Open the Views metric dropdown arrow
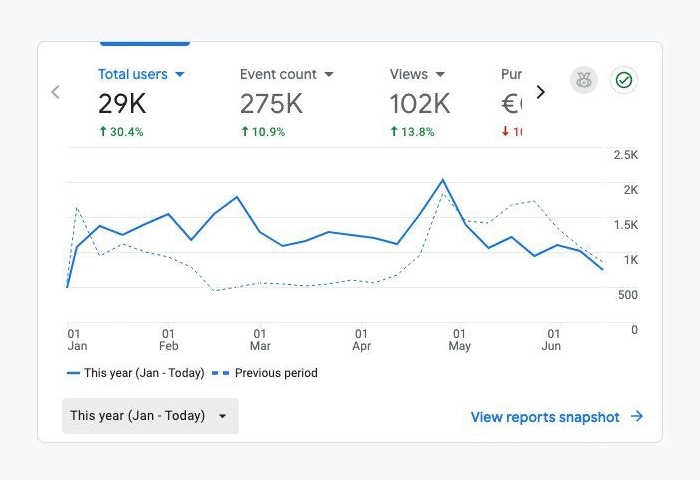 [x=440, y=74]
